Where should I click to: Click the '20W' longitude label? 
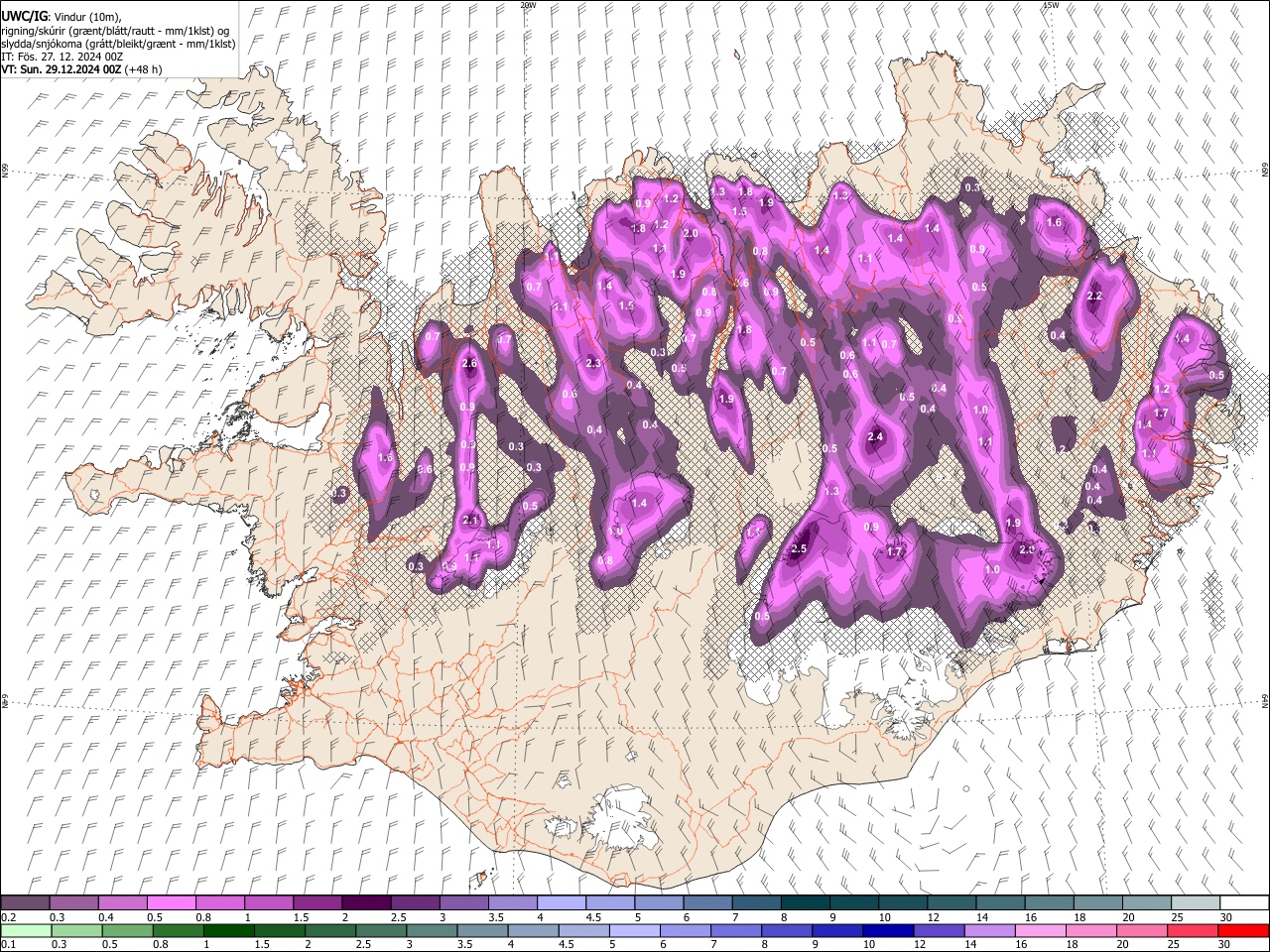[x=528, y=5]
